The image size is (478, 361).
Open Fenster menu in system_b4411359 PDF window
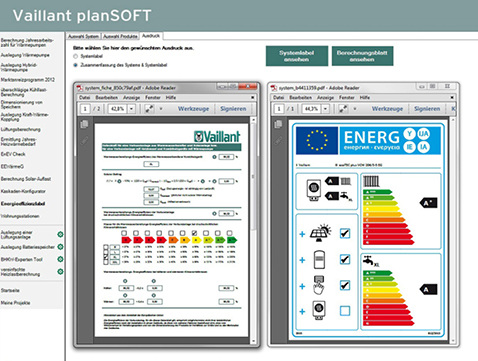point(347,97)
